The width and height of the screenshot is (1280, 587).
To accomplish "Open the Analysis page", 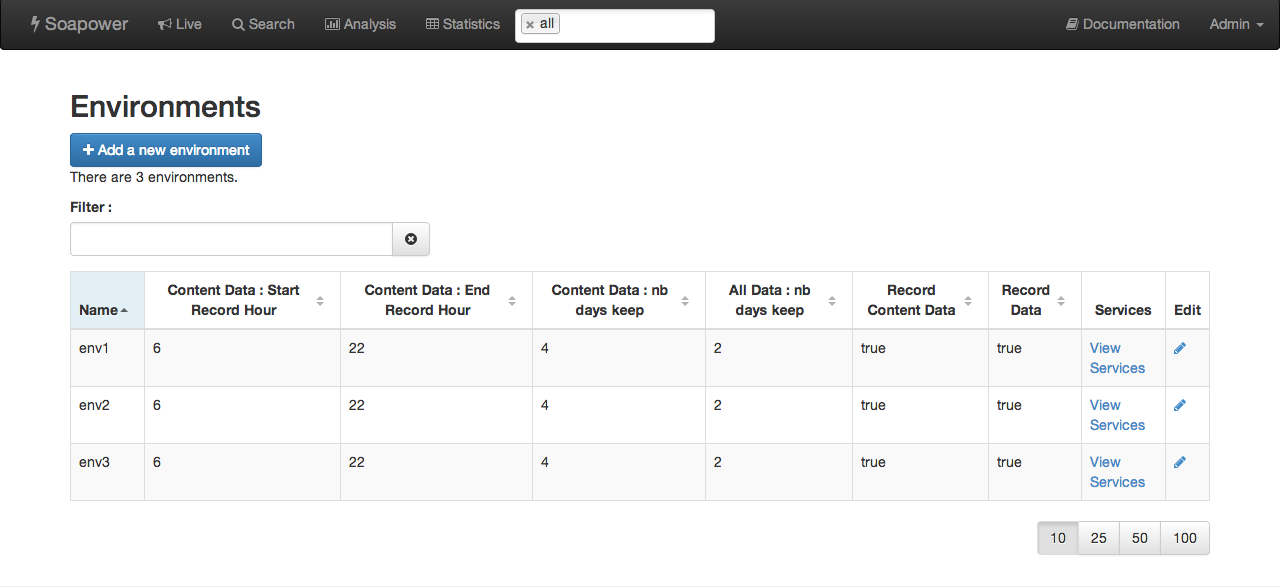I will pos(360,24).
